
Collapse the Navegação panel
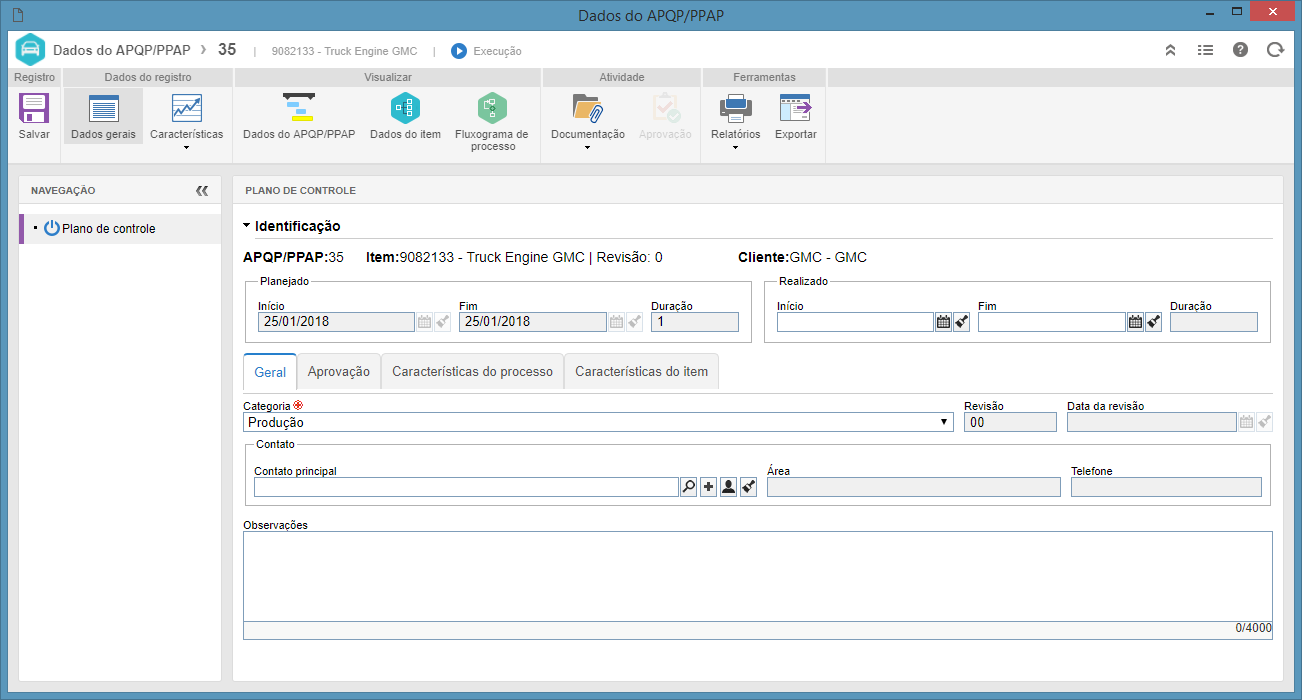click(x=202, y=190)
